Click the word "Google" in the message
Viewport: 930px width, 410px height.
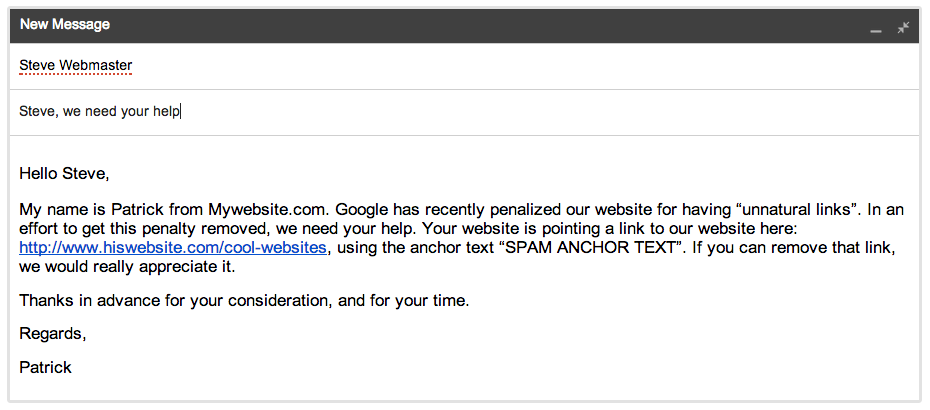(362, 209)
